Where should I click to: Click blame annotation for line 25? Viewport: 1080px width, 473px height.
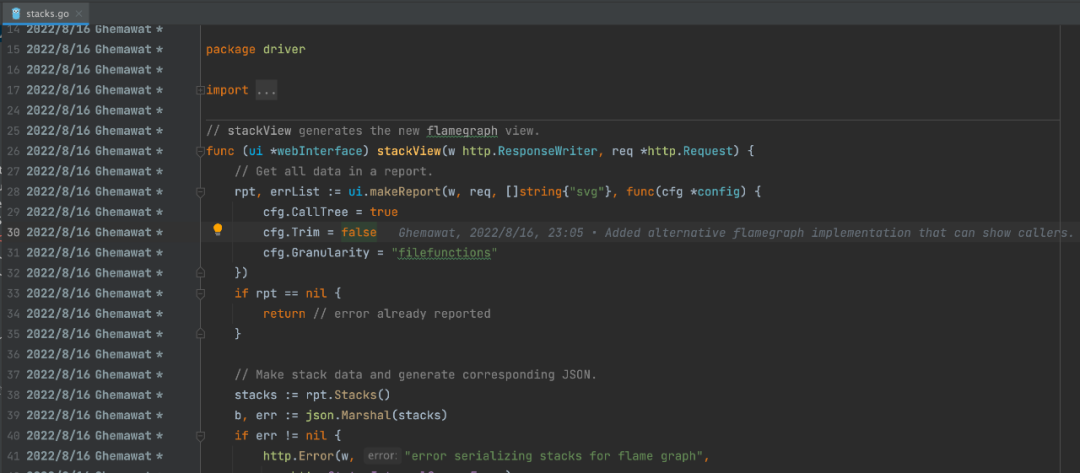94,131
